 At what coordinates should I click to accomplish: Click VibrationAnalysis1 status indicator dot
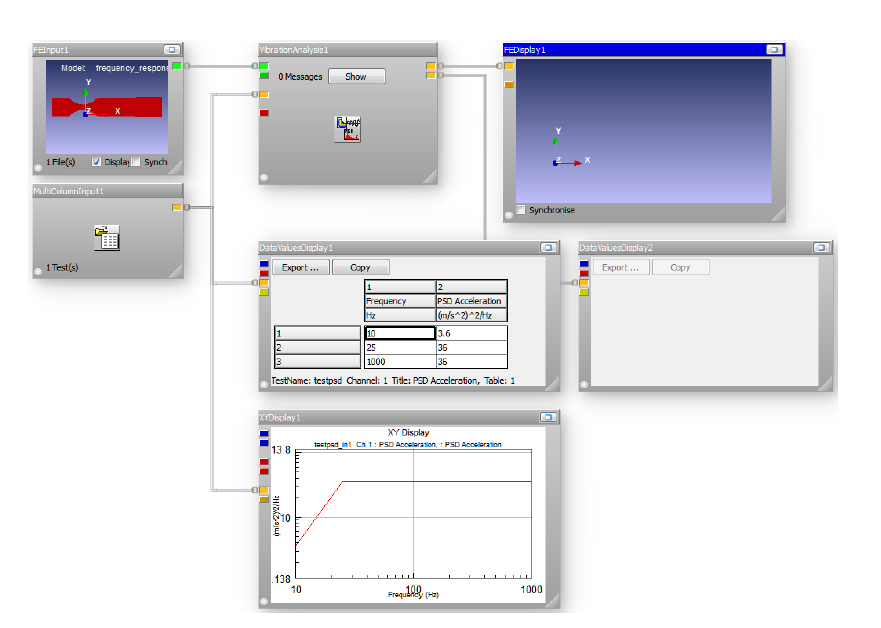coord(264,178)
